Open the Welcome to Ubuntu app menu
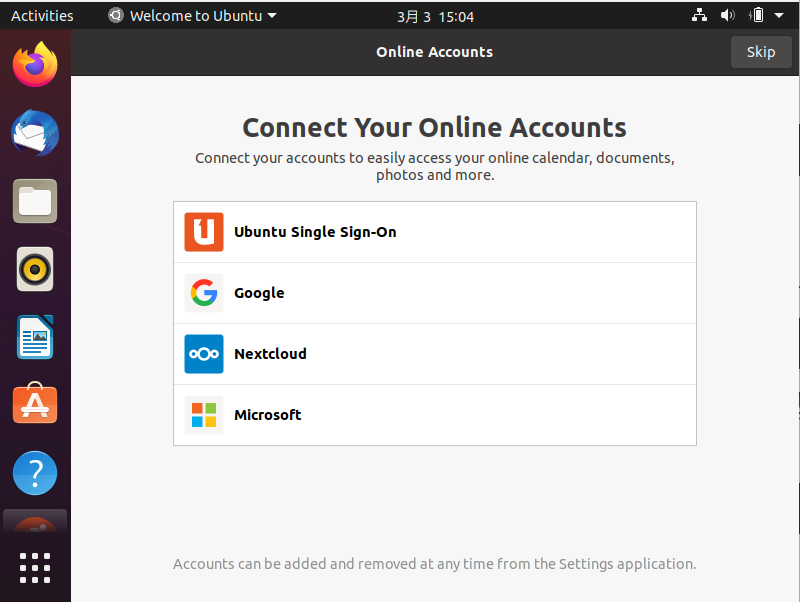The image size is (800, 602). [192, 16]
